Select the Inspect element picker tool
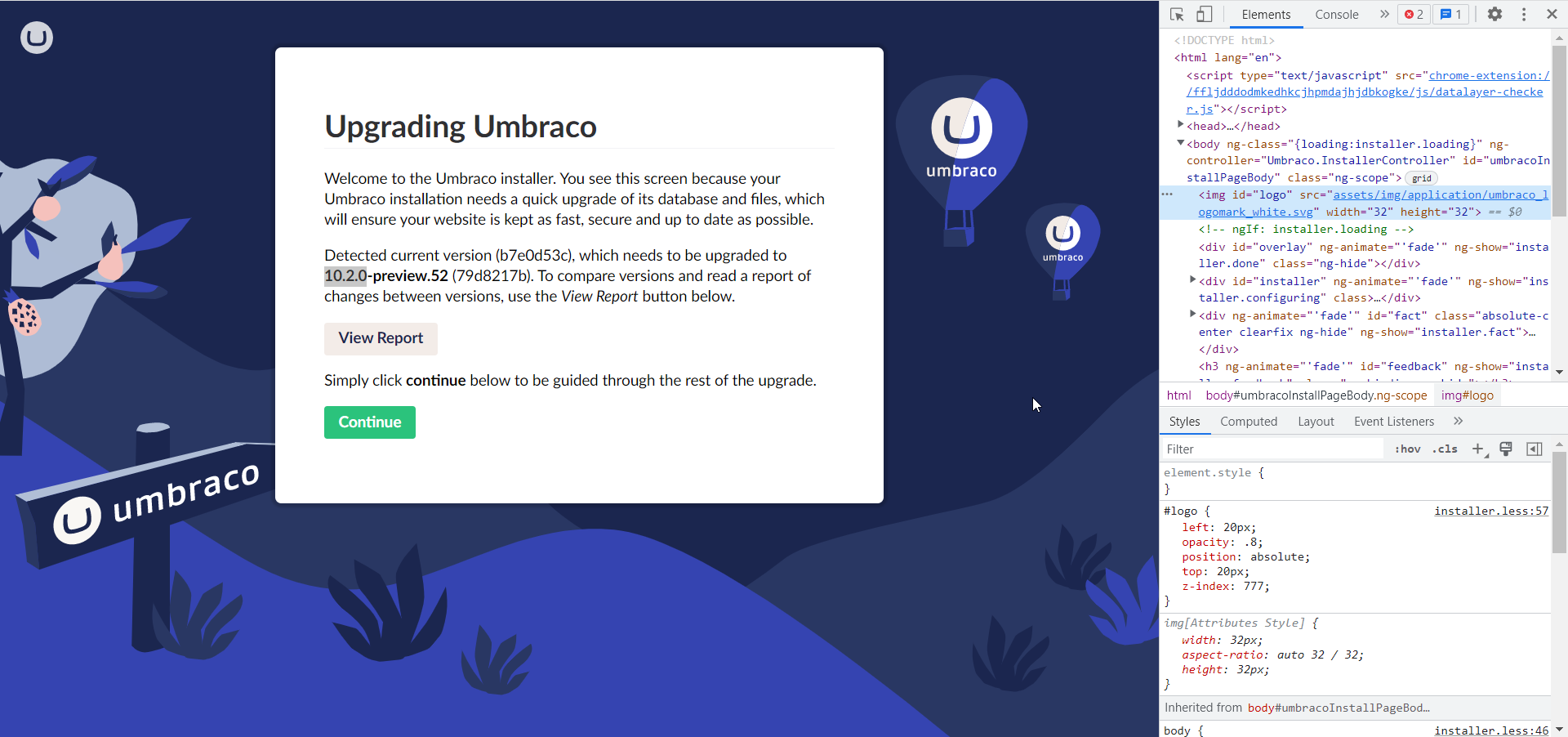 pos(1176,14)
